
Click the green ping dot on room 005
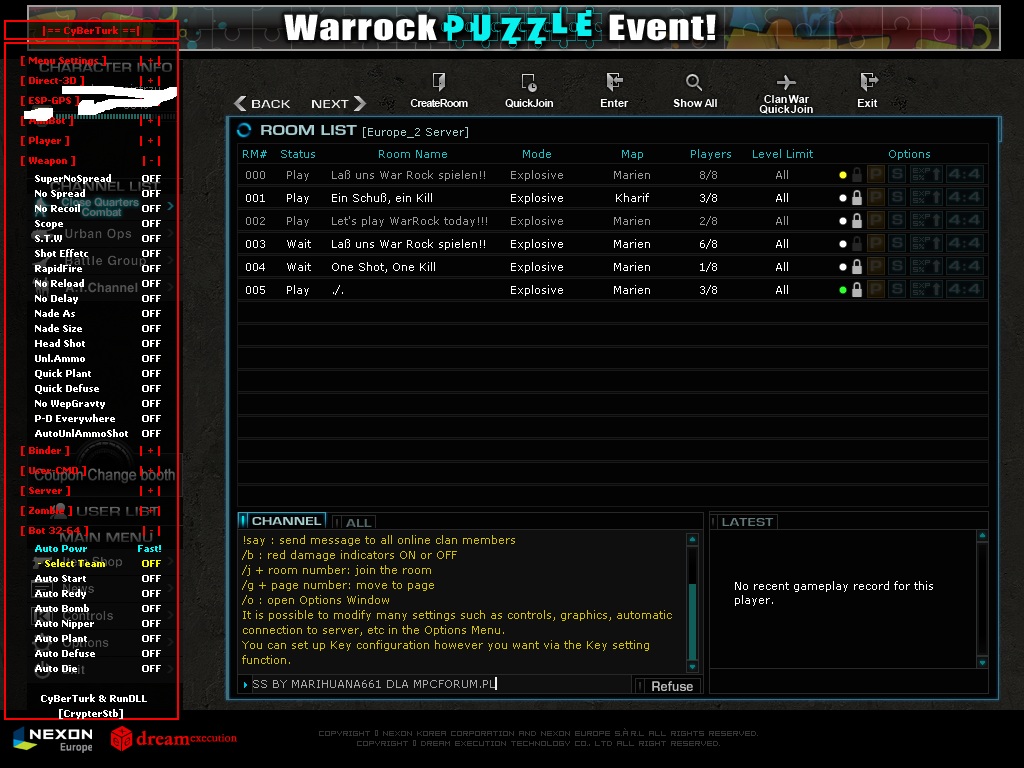[x=842, y=290]
